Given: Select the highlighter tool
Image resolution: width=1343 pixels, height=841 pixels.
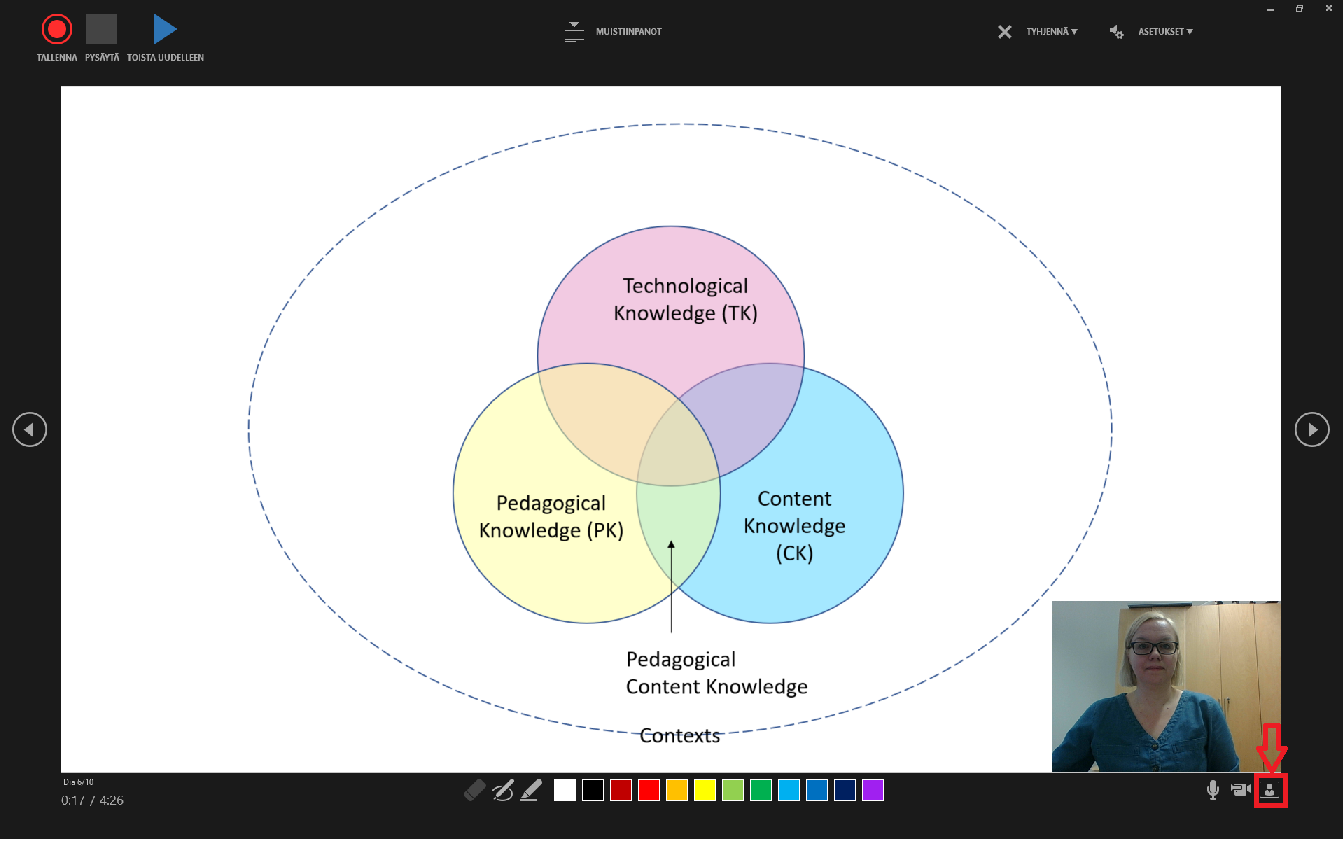Looking at the screenshot, I should click(x=531, y=790).
